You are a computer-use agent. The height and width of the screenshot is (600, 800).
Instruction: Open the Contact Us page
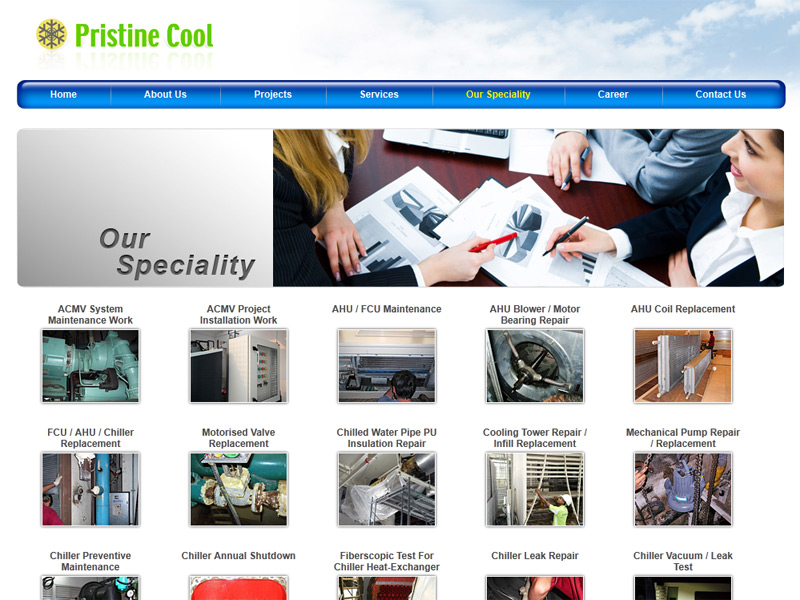pyautogui.click(x=720, y=94)
